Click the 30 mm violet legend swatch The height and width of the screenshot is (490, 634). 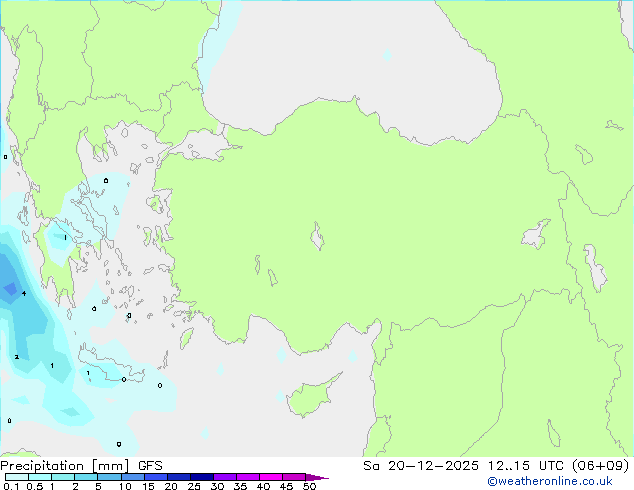(x=224, y=477)
